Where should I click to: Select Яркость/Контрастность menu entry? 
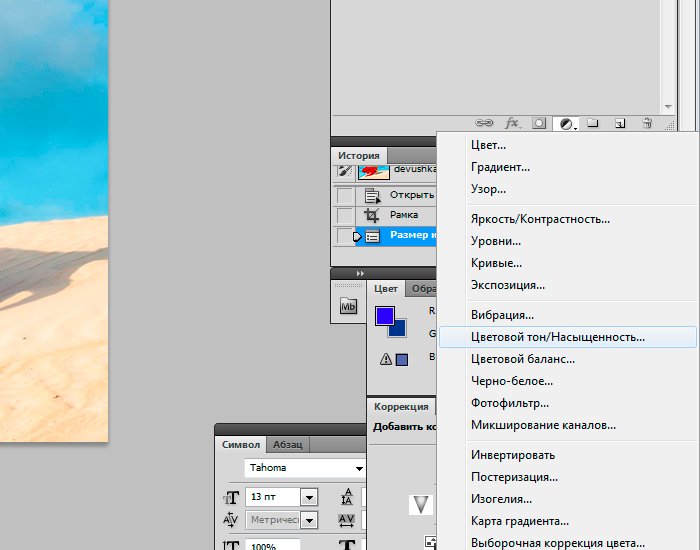(540, 219)
